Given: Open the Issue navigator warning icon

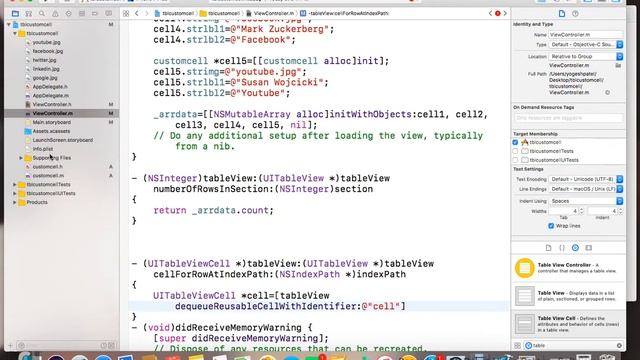Looking at the screenshot, I should click(x=55, y=13).
